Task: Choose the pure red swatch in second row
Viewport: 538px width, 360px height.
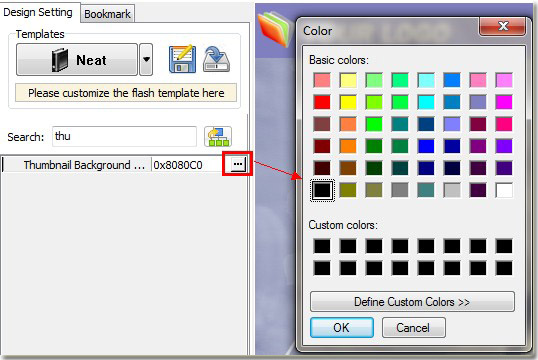Action: coord(322,102)
